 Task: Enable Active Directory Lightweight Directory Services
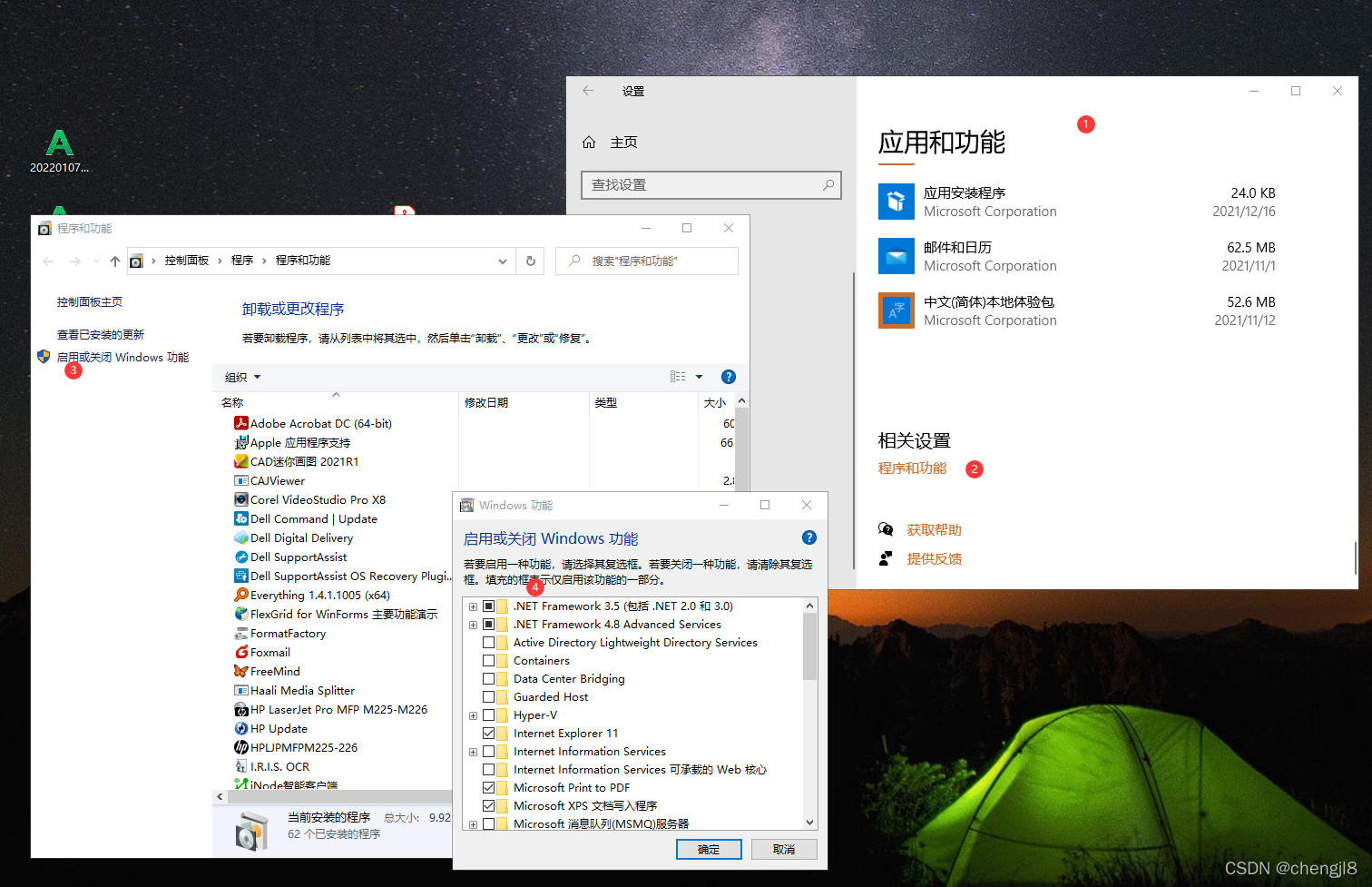[x=488, y=642]
